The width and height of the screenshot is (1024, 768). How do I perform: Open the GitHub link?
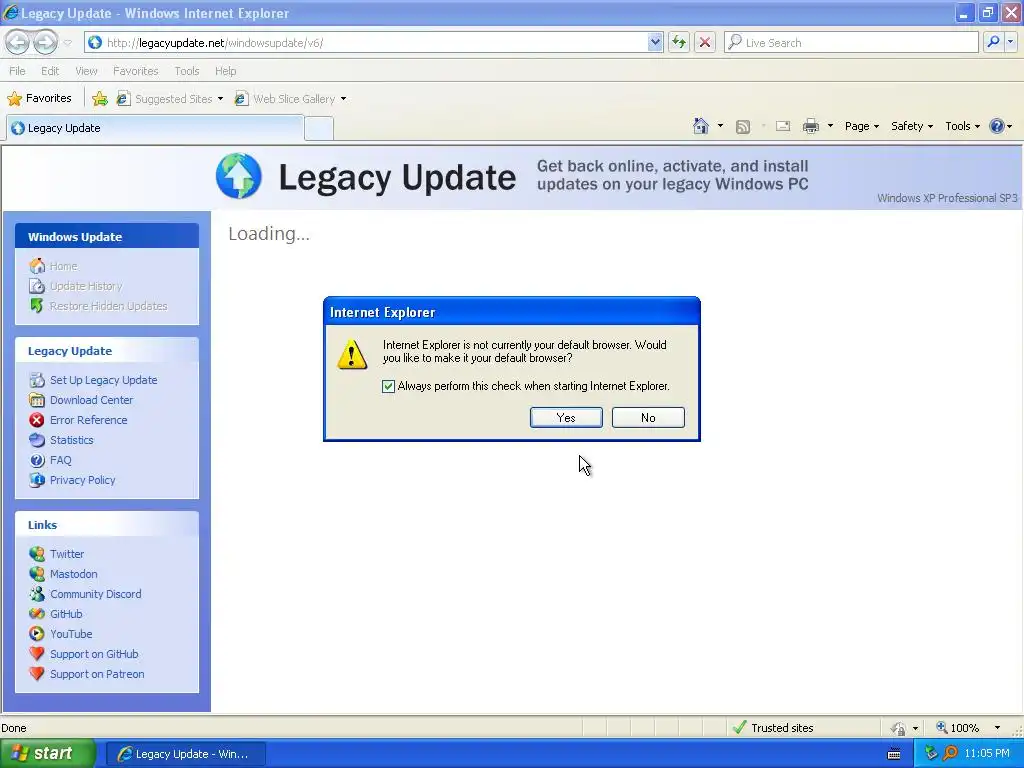[66, 615]
